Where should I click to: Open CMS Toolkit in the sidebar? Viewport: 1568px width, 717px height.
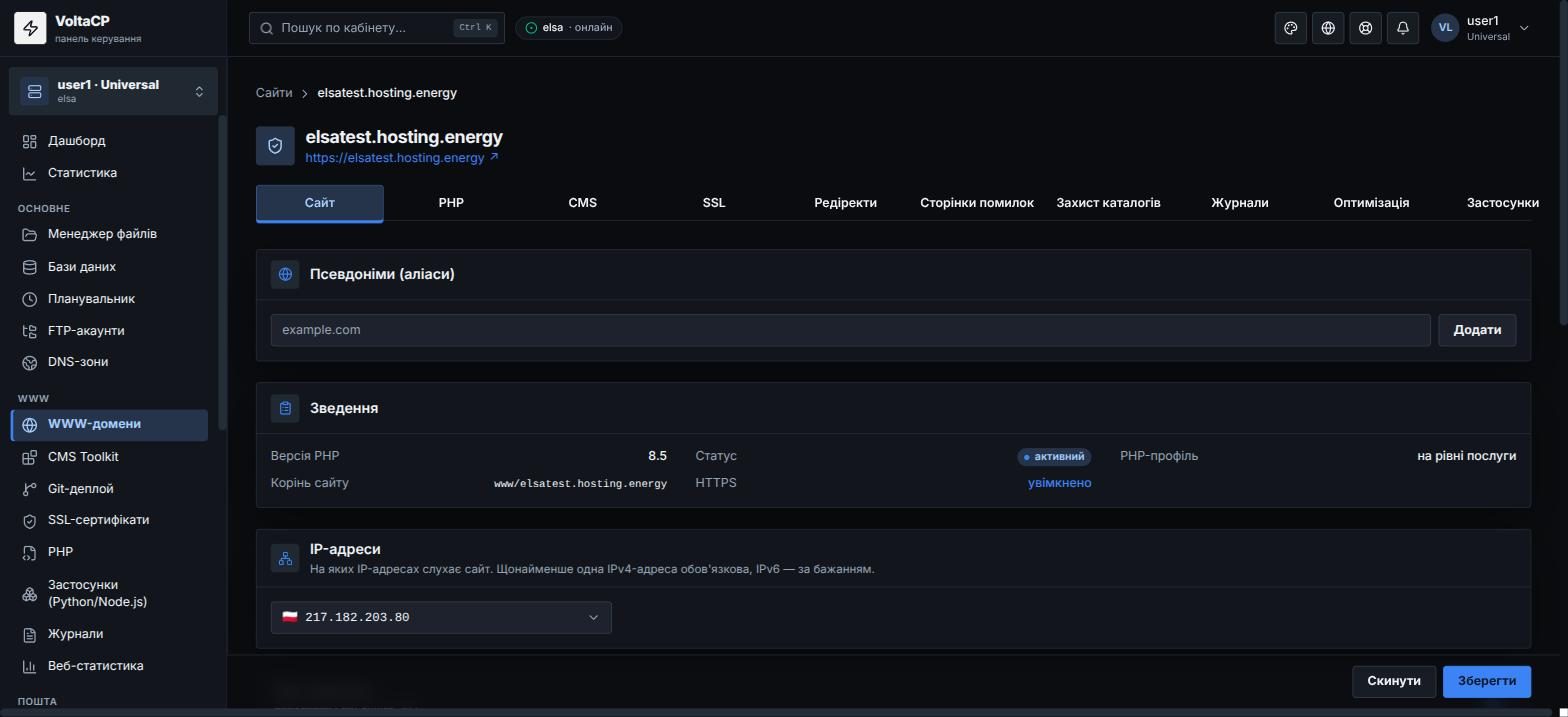pyautogui.click(x=110, y=457)
